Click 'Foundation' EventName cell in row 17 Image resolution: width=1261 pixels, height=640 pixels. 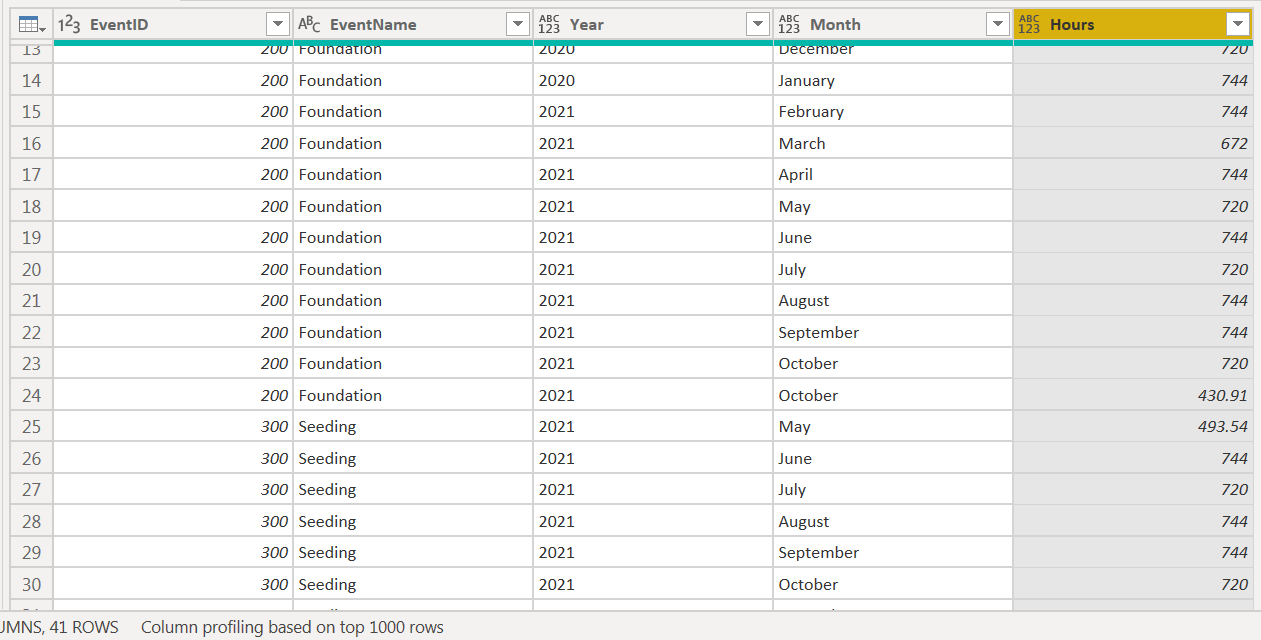413,175
